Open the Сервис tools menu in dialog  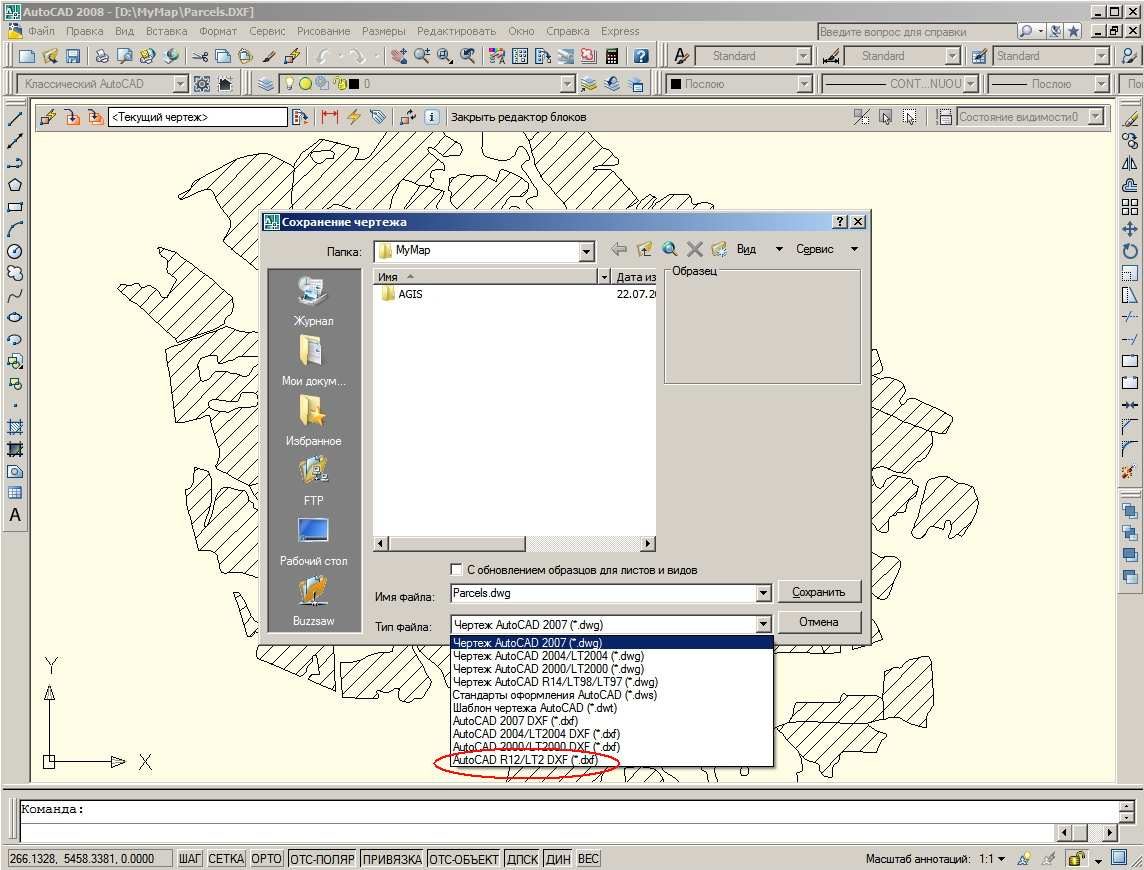click(x=827, y=250)
